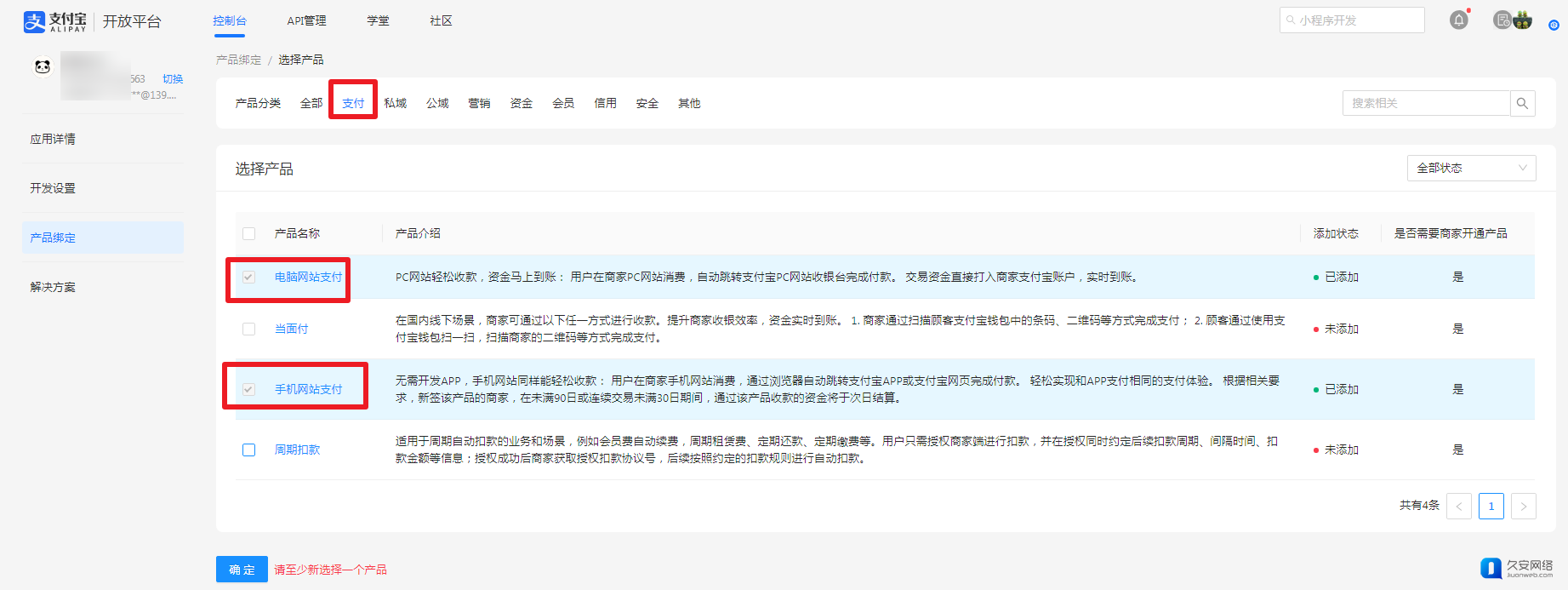1568x590 pixels.
Task: Tick the 周期扣款 checkbox
Action: (x=248, y=450)
